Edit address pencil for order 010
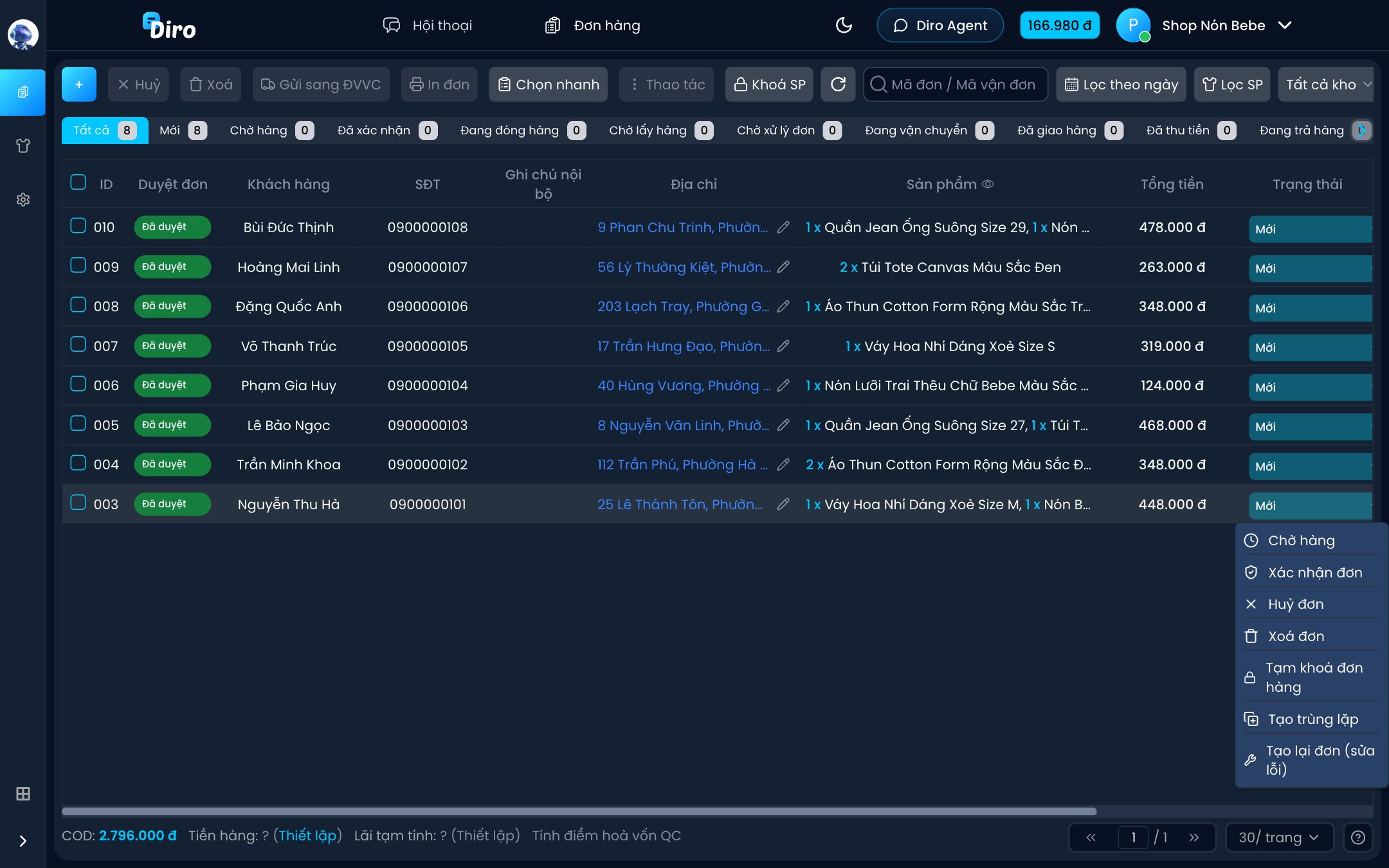1389x868 pixels. (783, 227)
